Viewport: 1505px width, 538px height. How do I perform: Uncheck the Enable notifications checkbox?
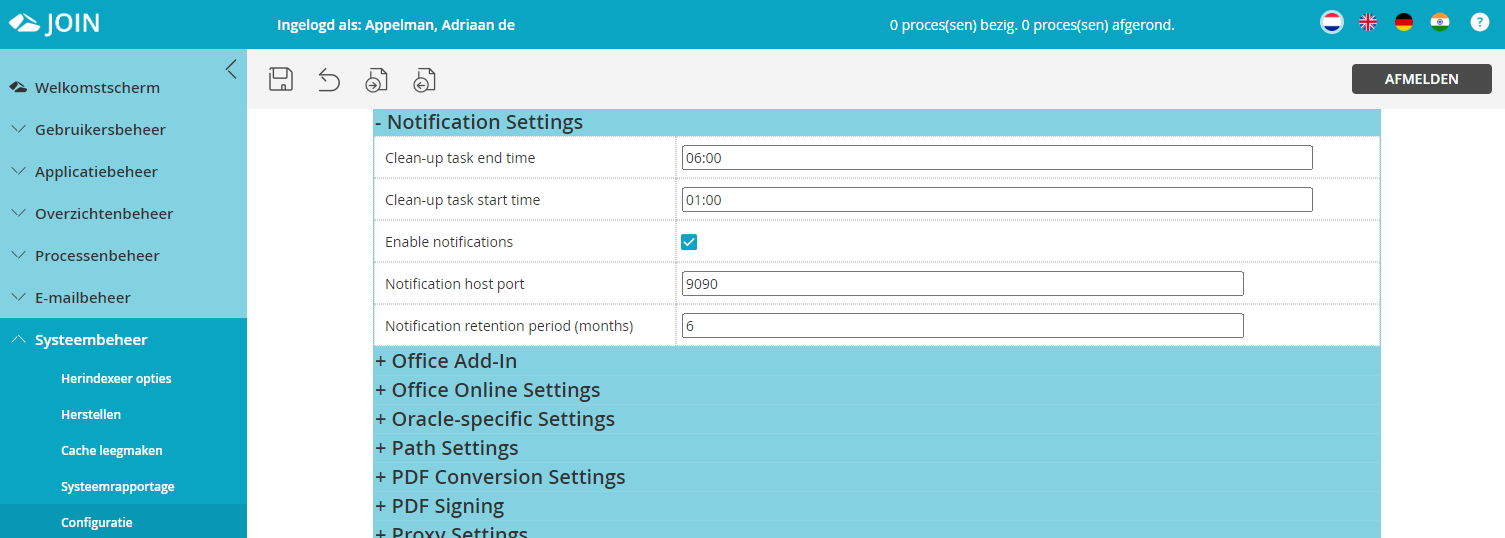pyautogui.click(x=689, y=242)
